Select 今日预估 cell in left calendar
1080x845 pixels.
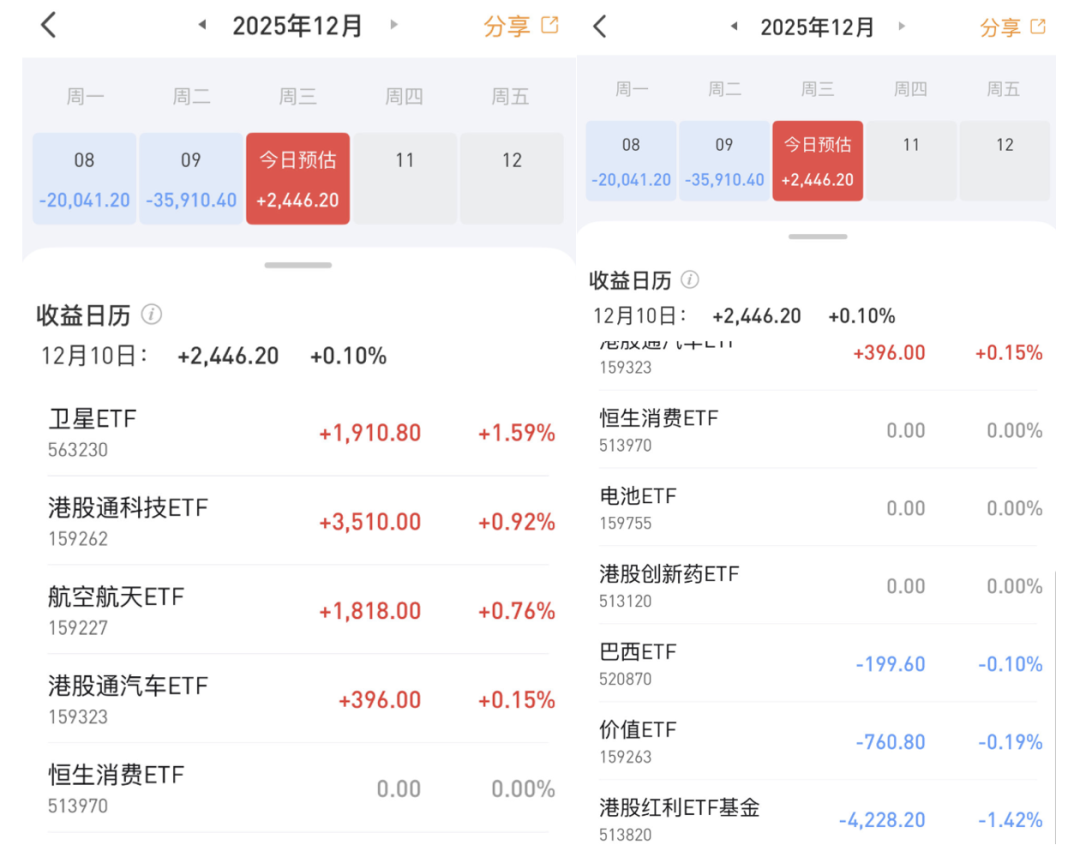(298, 178)
